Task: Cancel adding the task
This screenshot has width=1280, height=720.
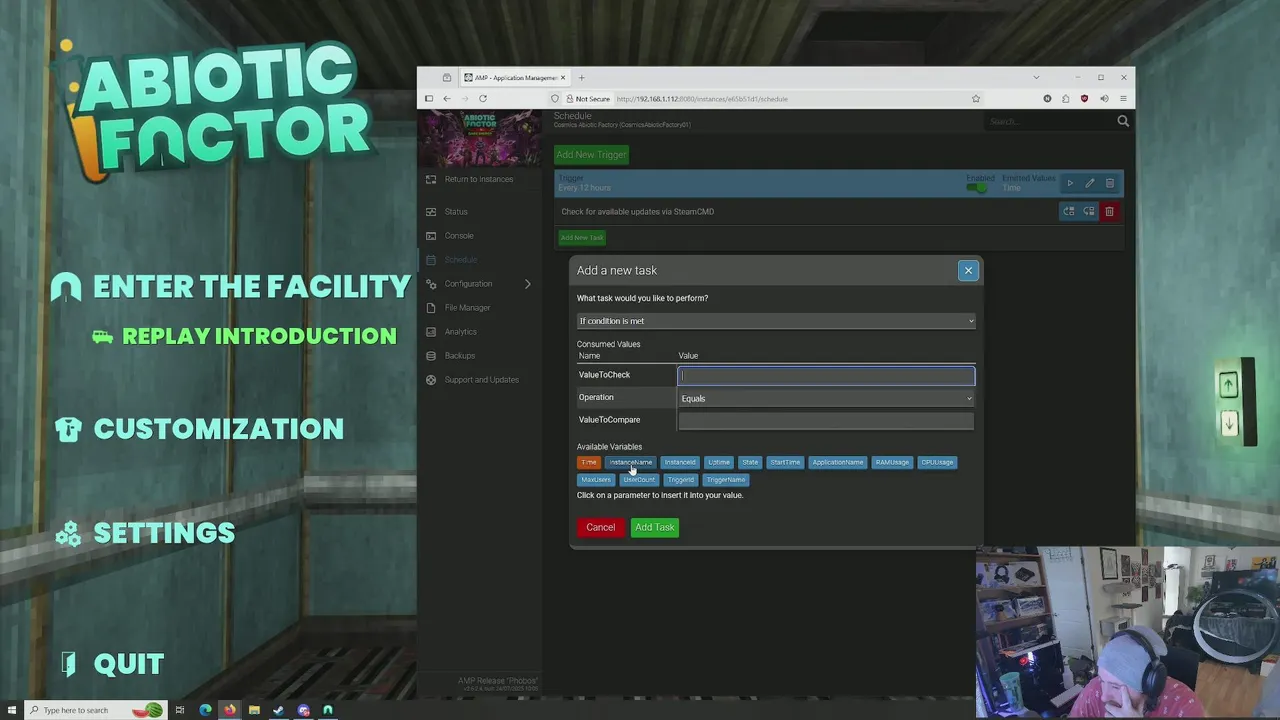Action: pos(601,527)
